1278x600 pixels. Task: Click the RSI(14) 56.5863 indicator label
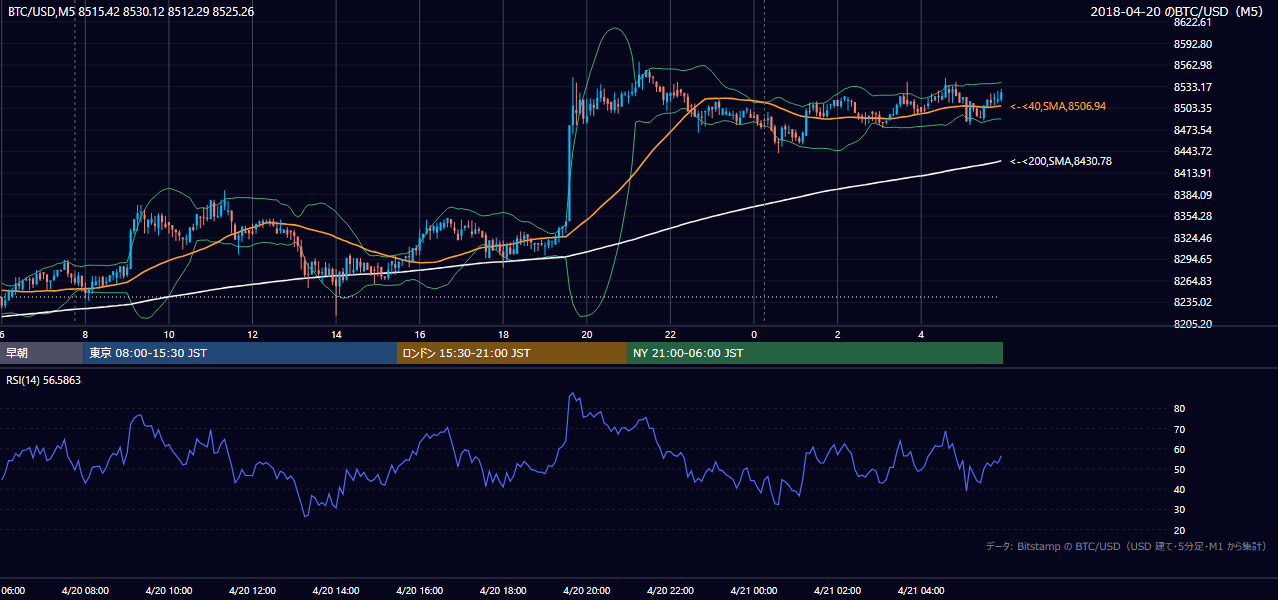pyautogui.click(x=44, y=380)
